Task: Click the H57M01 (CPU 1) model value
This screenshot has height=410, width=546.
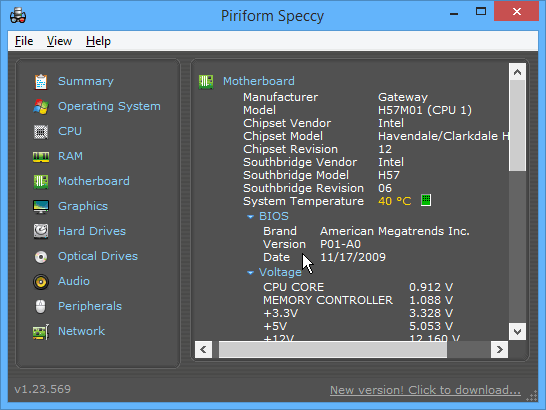Action: (425, 110)
